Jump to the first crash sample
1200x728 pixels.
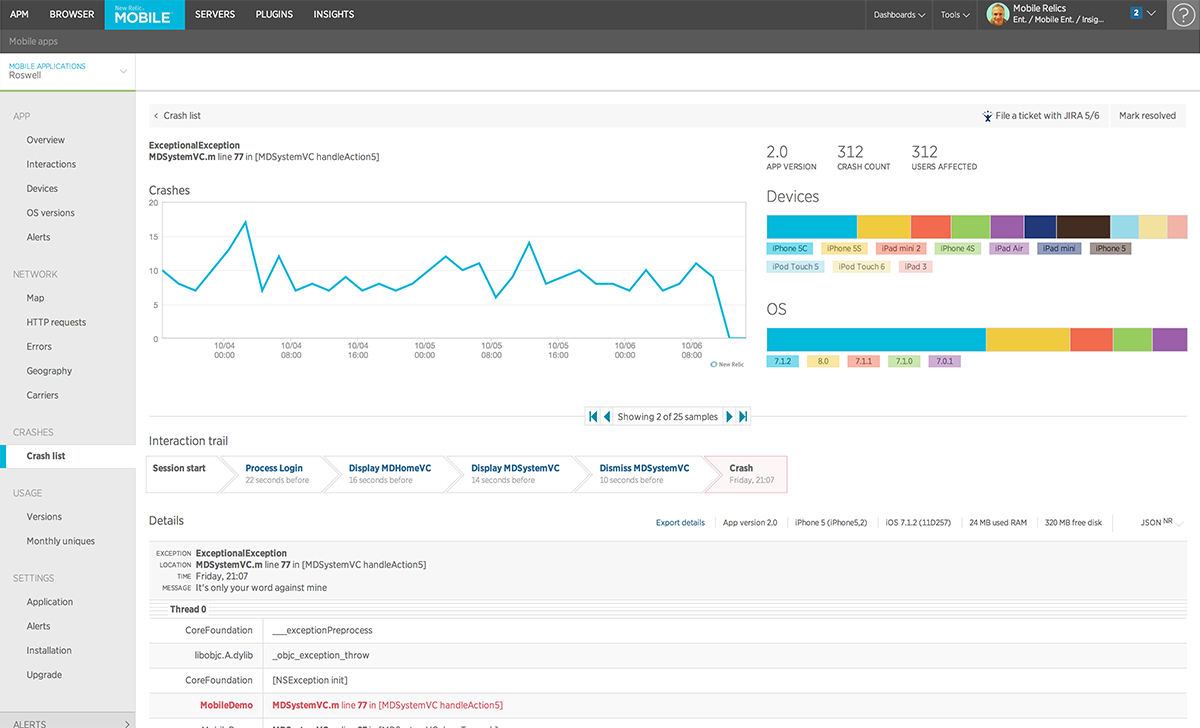[593, 416]
